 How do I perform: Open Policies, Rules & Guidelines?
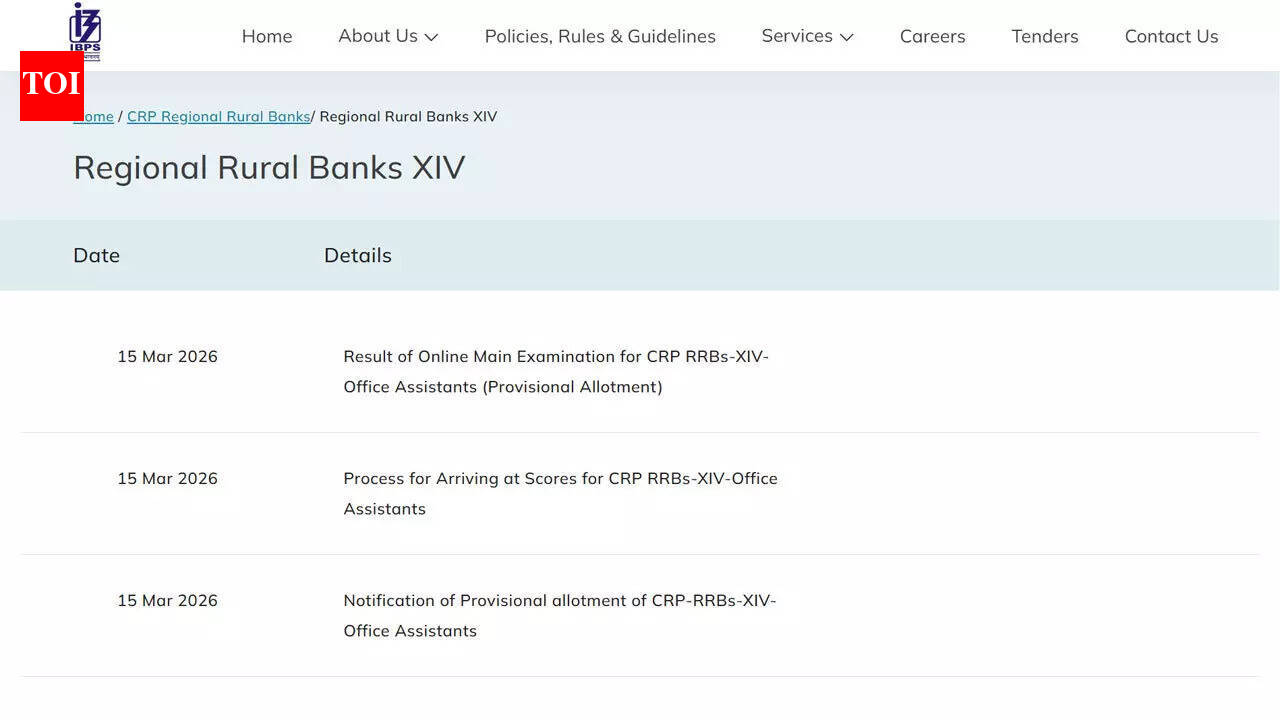pyautogui.click(x=600, y=36)
